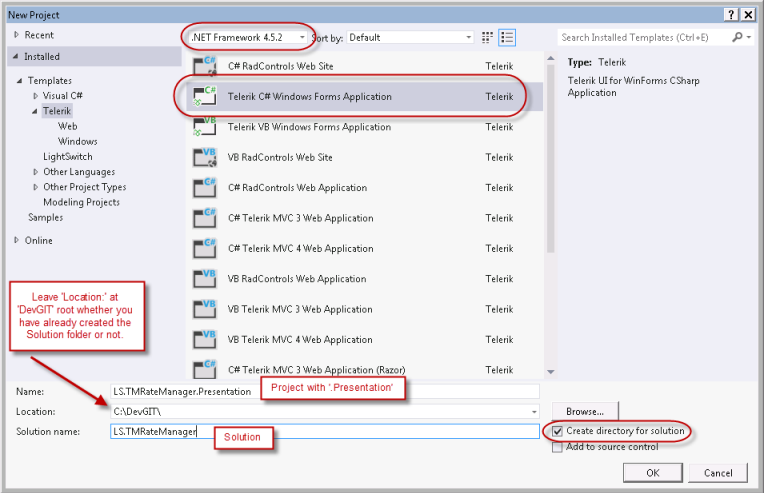Open the Location path dropdown arrow
Viewport: 764px width, 493px height.
click(534, 412)
